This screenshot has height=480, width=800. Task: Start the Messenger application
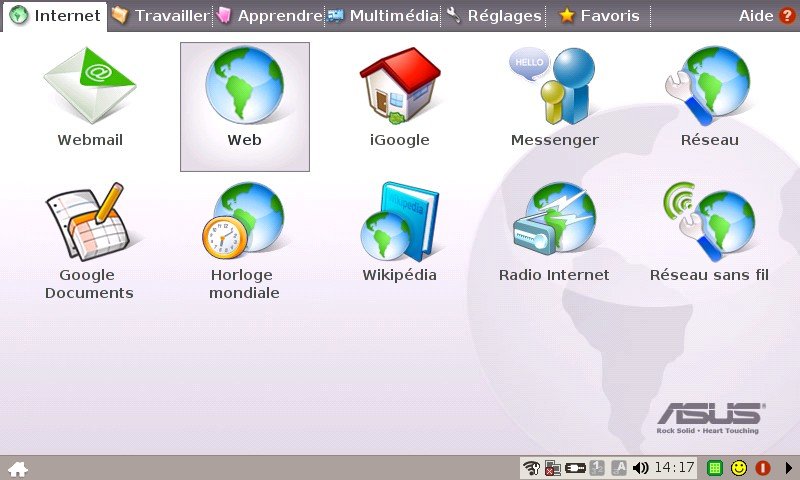[x=553, y=86]
